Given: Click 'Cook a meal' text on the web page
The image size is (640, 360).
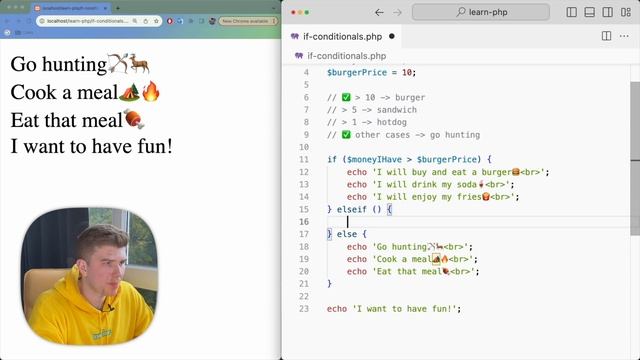Looking at the screenshot, I should tap(64, 92).
